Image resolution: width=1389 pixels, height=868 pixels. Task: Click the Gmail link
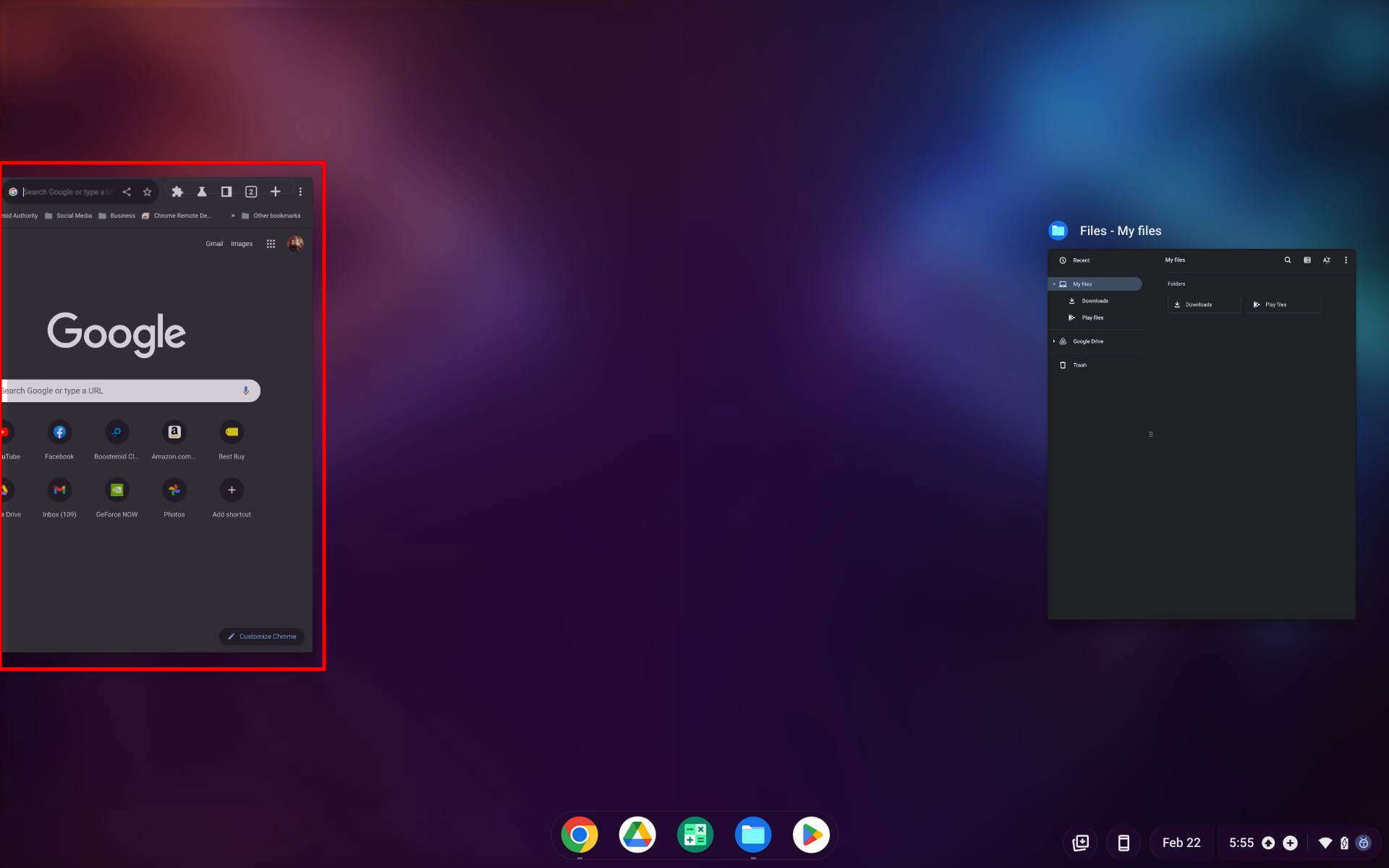click(x=214, y=244)
